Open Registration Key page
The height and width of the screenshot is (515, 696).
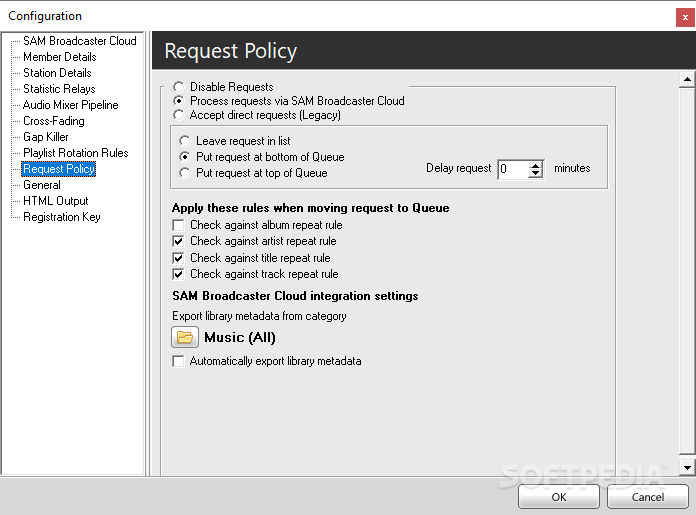tap(62, 217)
